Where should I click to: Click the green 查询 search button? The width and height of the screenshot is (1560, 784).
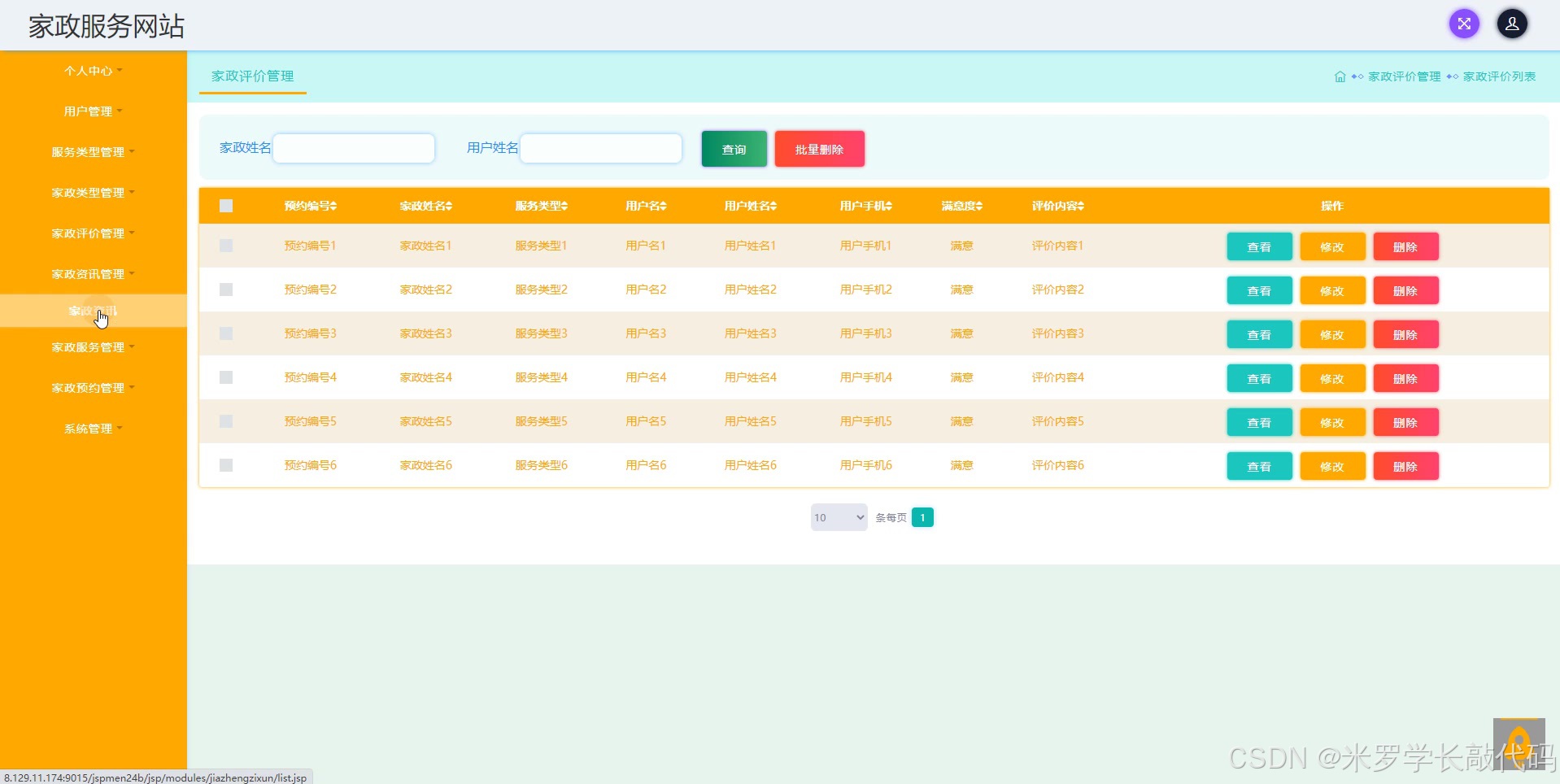pos(734,149)
